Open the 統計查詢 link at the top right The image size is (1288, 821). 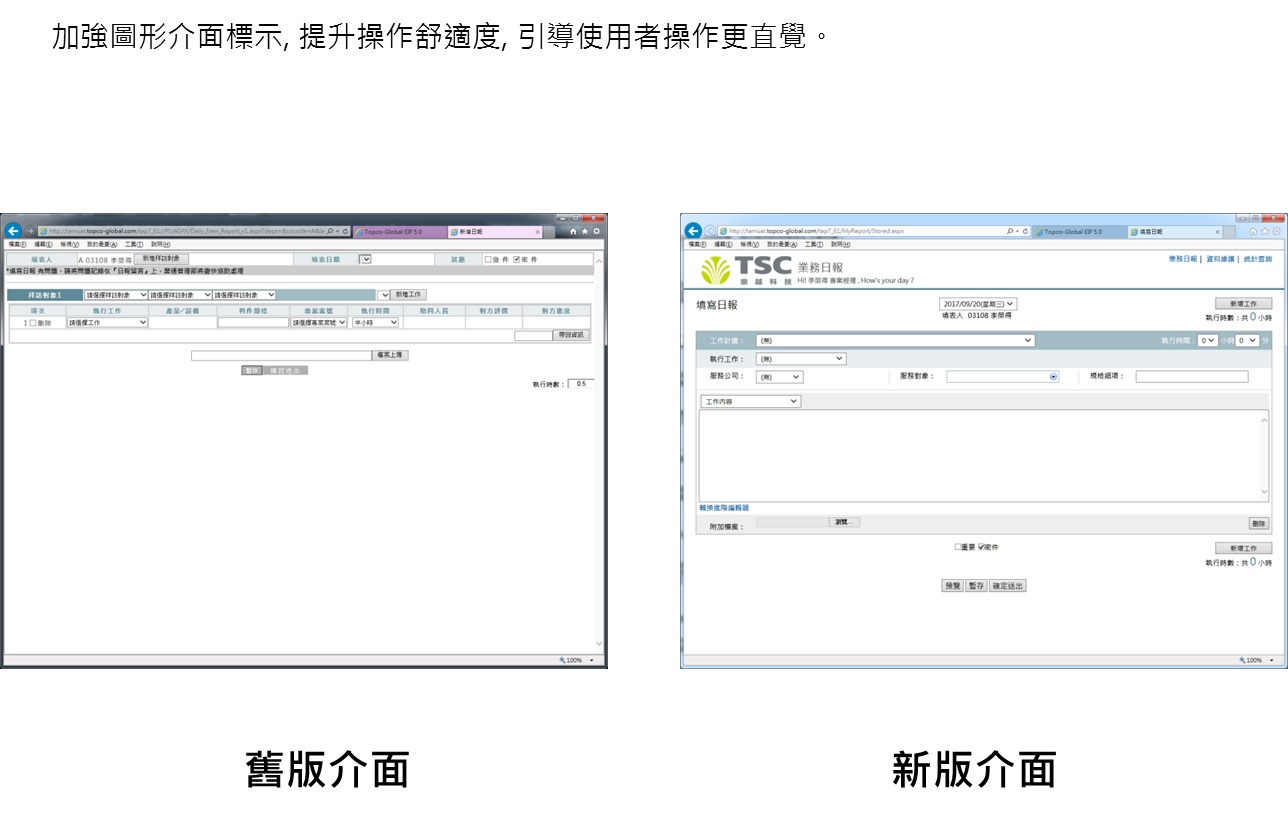click(1258, 259)
